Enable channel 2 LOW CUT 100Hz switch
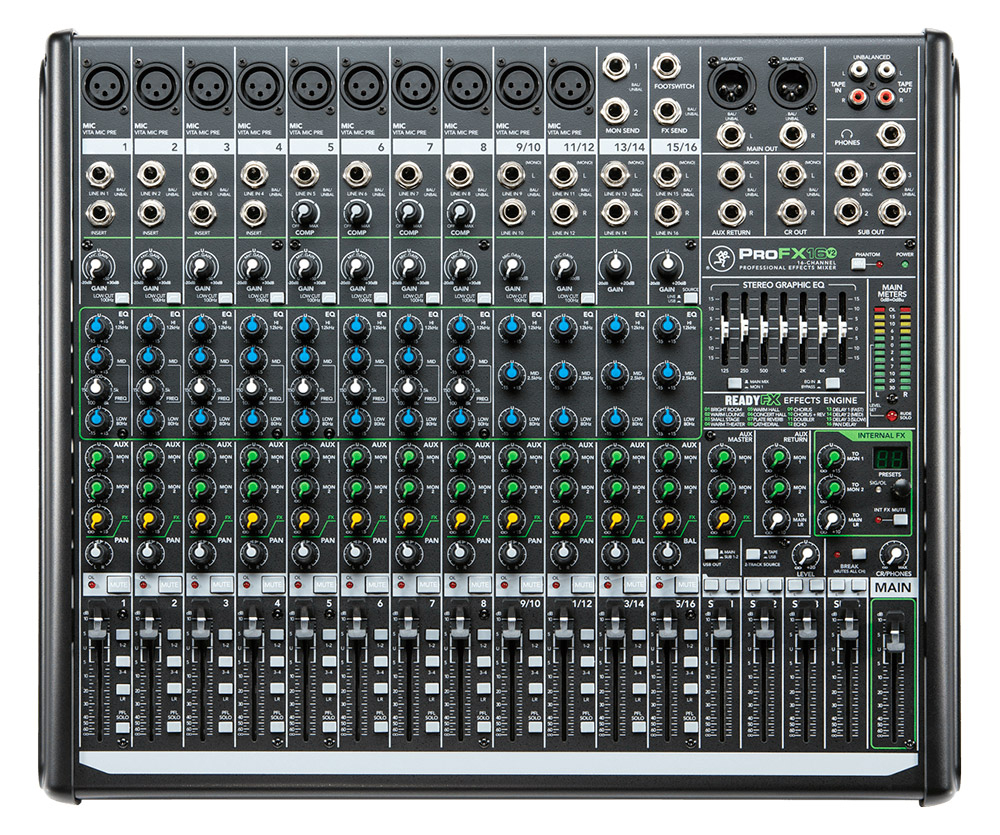Screen dimensions: 1000x835 coord(176,298)
